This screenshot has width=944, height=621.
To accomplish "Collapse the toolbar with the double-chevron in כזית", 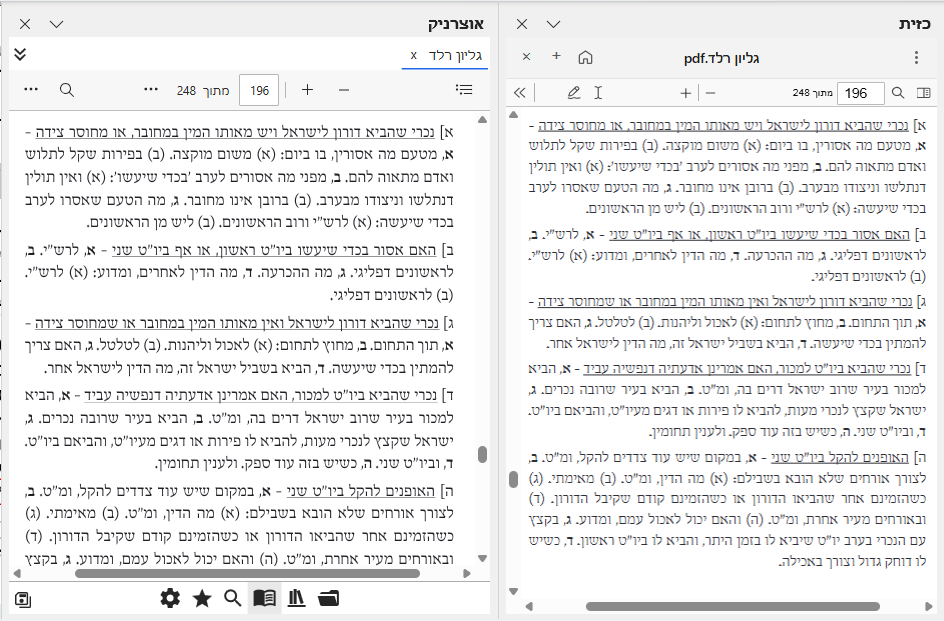I will point(521,91).
